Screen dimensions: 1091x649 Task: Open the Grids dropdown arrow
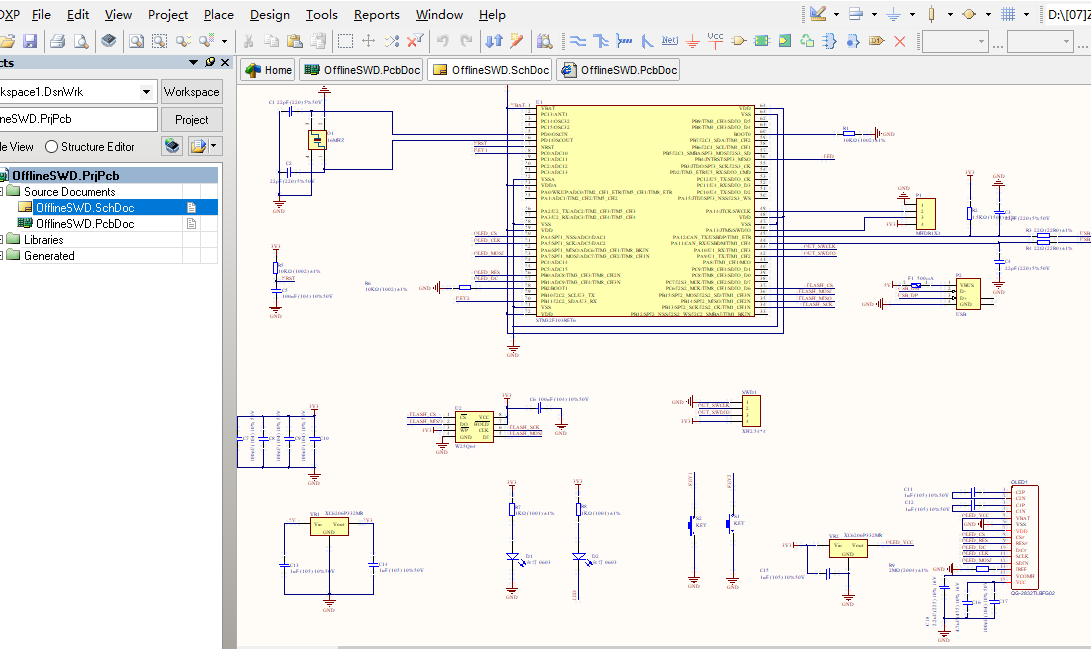tap(1026, 14)
